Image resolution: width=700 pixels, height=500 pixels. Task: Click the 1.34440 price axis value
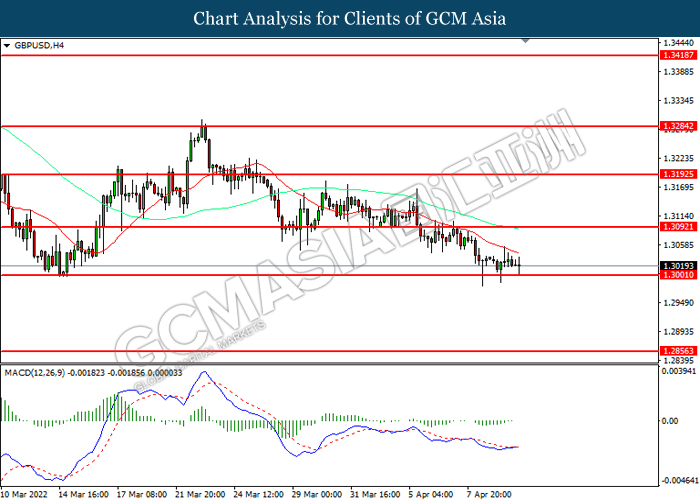click(679, 43)
